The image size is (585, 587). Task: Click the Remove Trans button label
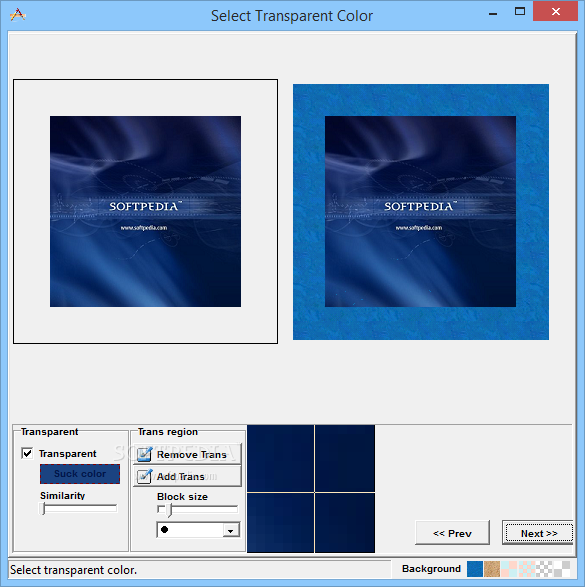[192, 454]
